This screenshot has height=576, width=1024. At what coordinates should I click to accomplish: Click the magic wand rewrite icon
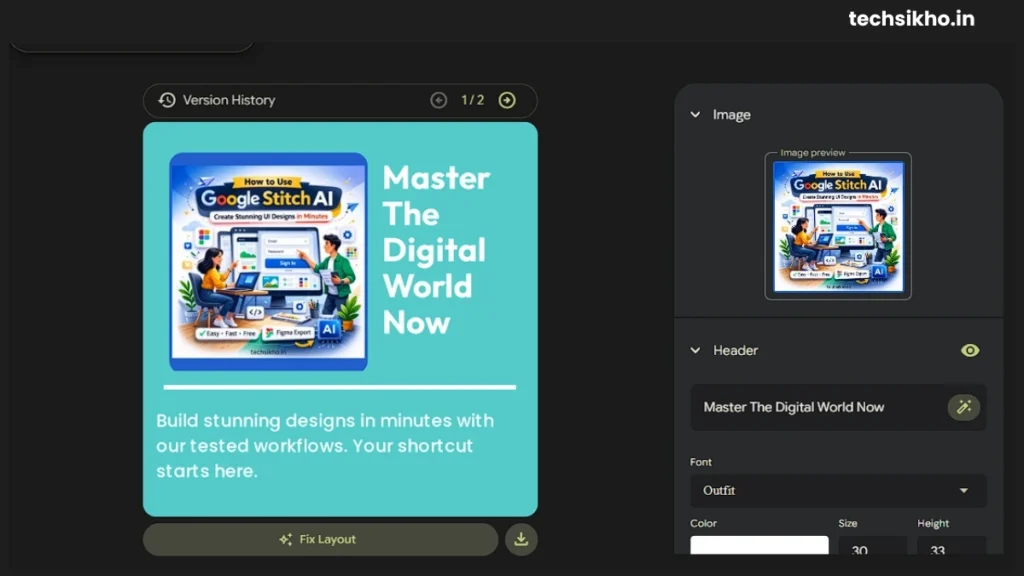964,407
